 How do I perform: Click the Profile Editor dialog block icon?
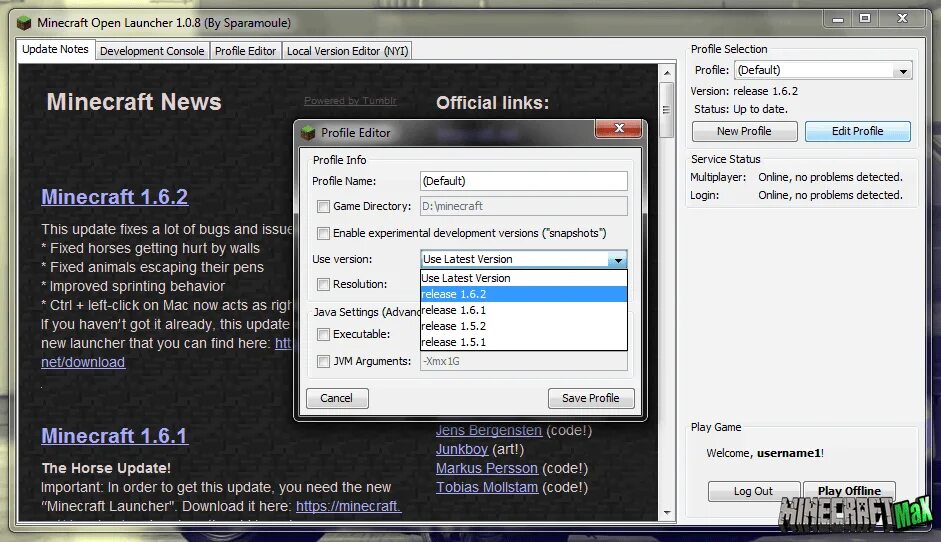pos(308,133)
